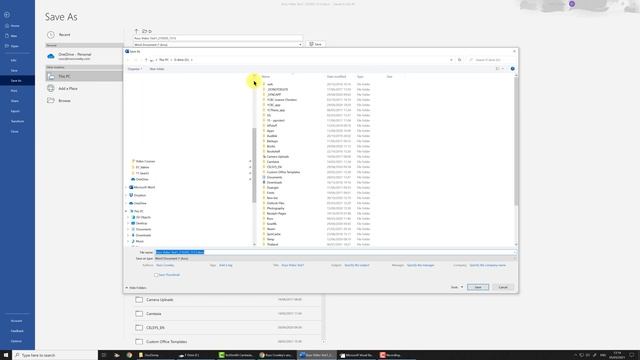The image size is (640, 360).
Task: Click the Up arrow in dialog address bar
Action: (x=146, y=60)
